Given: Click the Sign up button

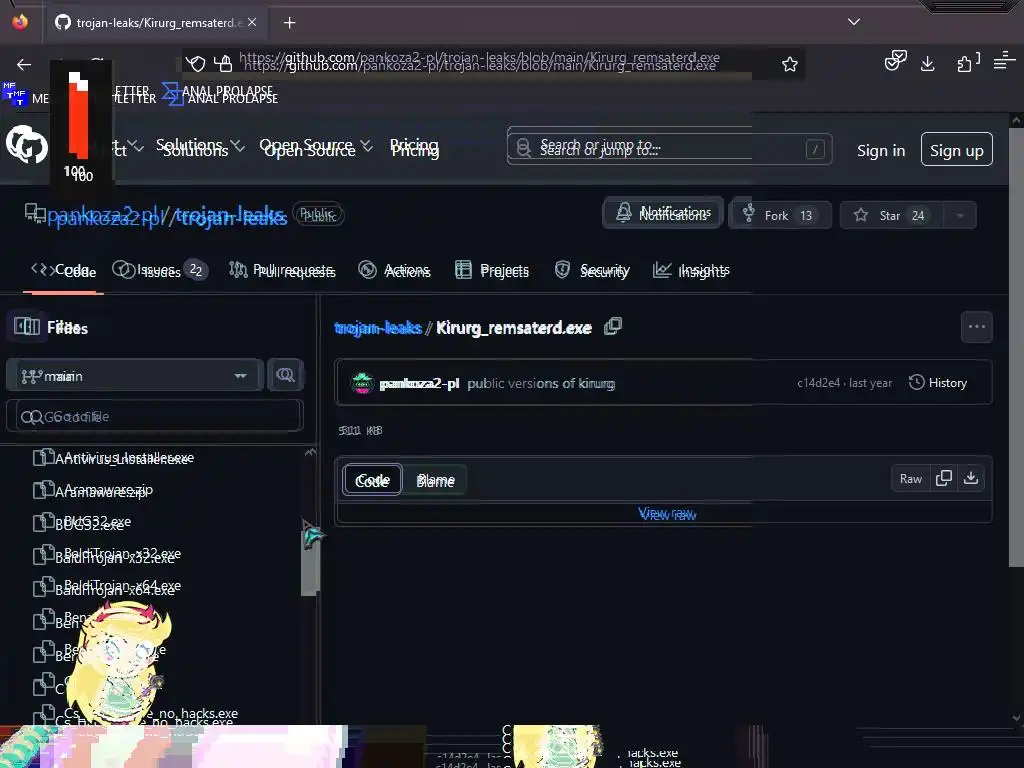Looking at the screenshot, I should point(956,150).
